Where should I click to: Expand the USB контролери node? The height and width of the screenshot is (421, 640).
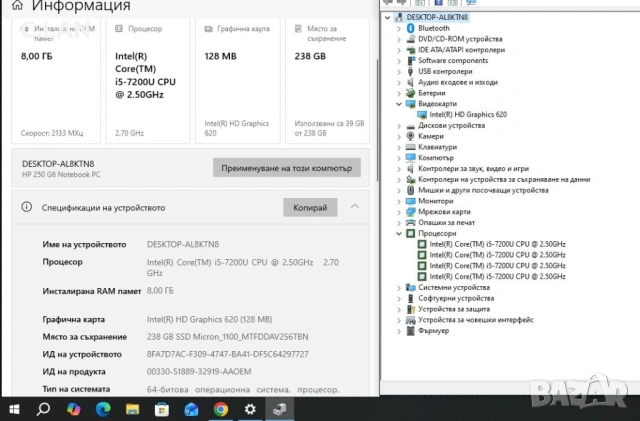point(399,72)
